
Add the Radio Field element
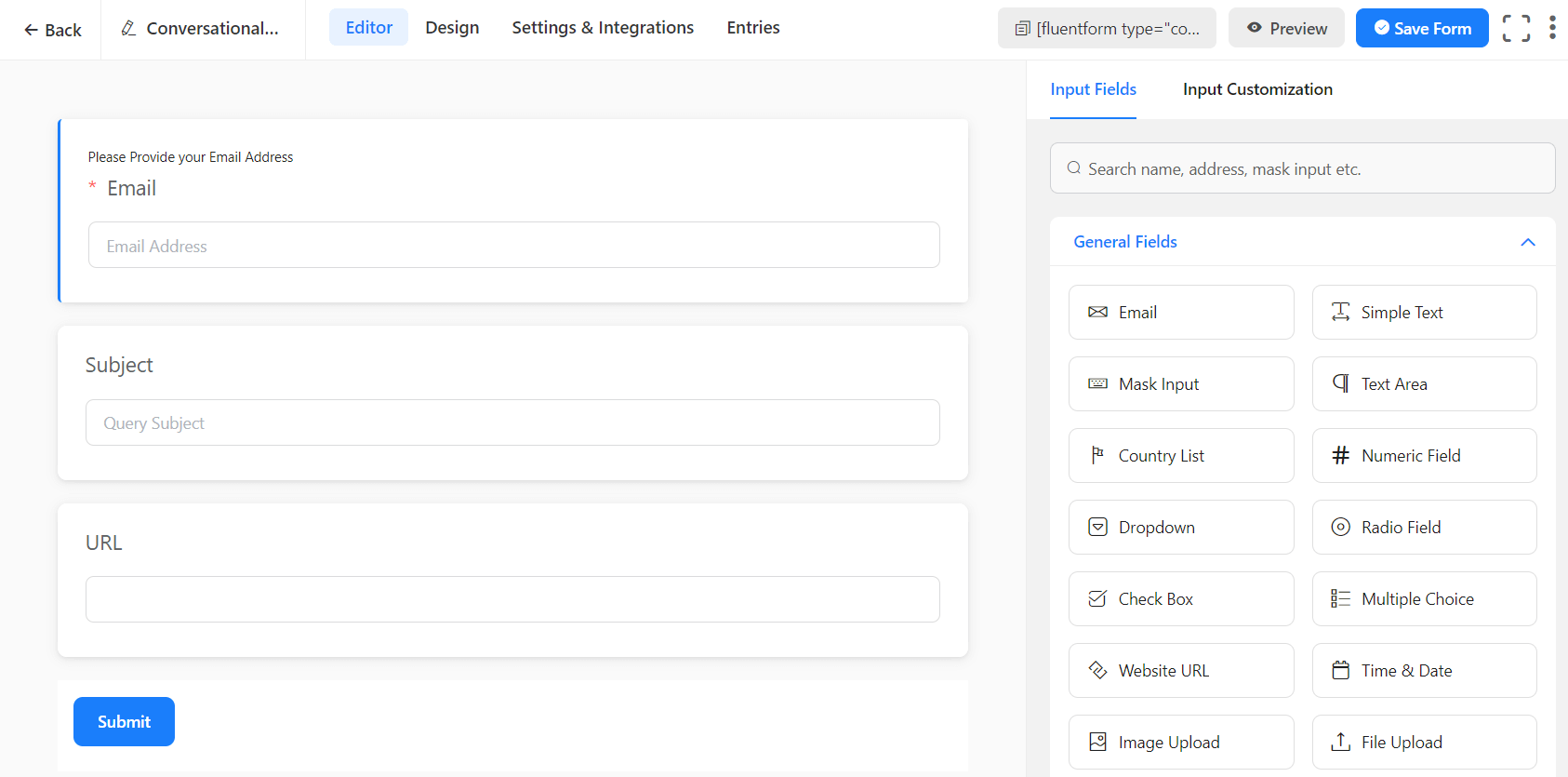(1424, 528)
